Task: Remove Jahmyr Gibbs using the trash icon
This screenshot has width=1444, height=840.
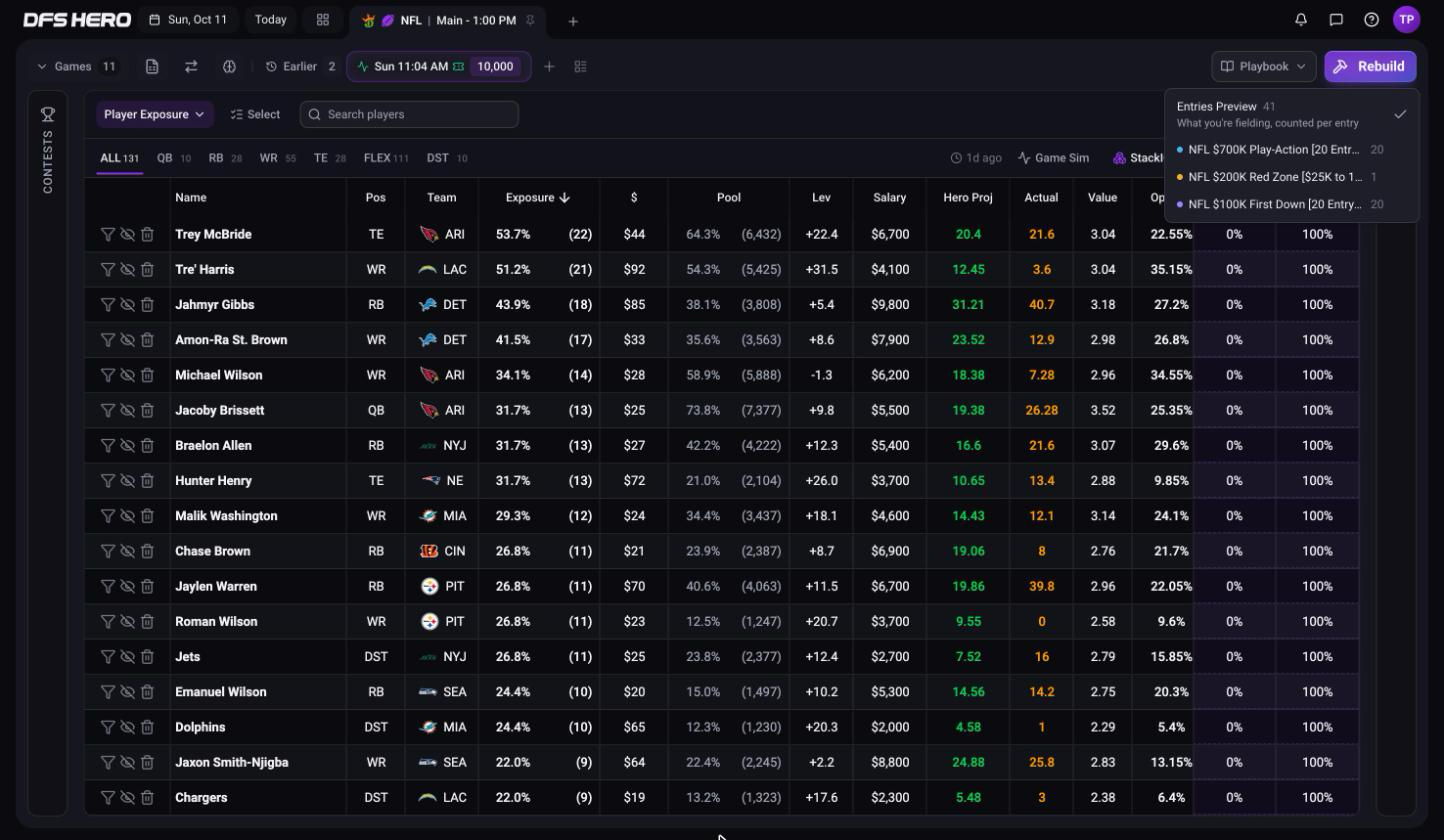Action: click(x=147, y=305)
